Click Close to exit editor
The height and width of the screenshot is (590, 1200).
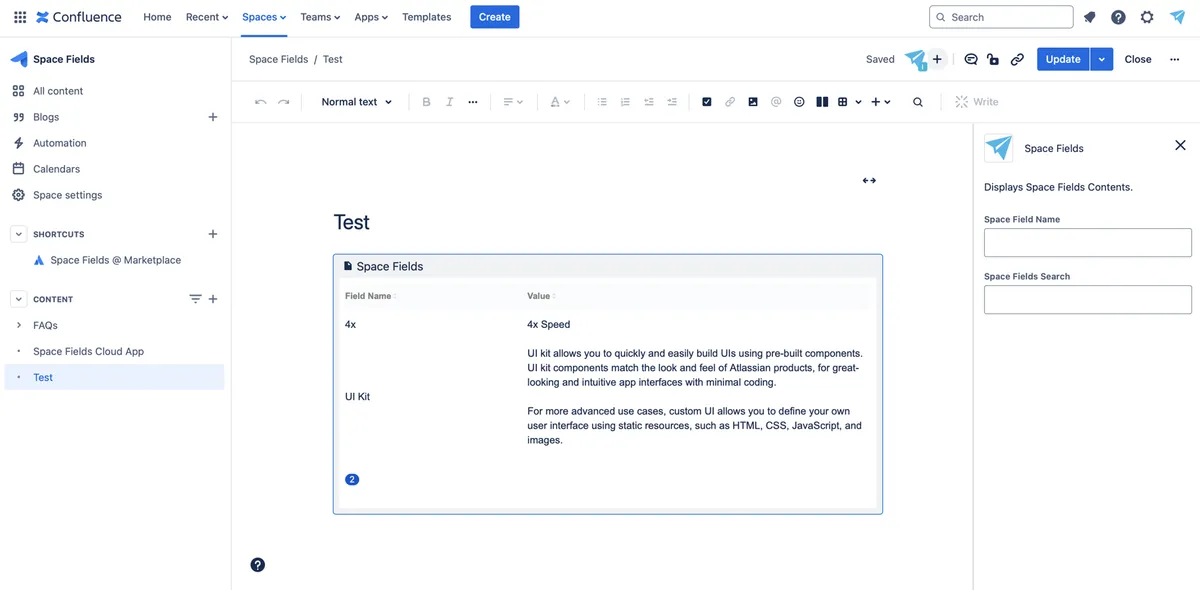point(1138,59)
